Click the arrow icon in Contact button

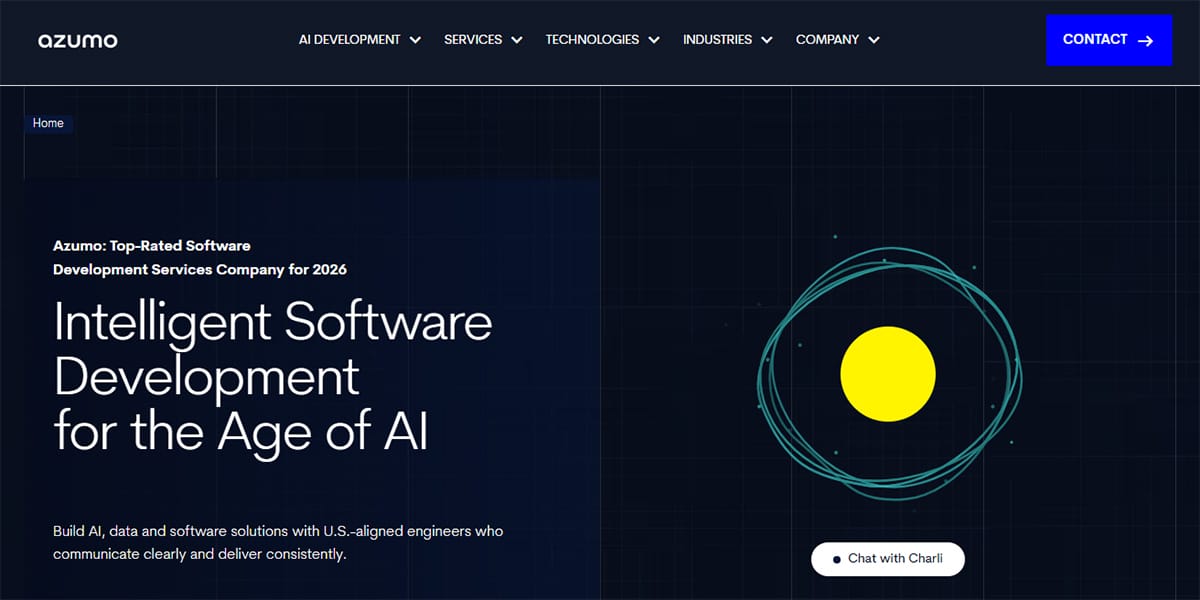click(1146, 40)
